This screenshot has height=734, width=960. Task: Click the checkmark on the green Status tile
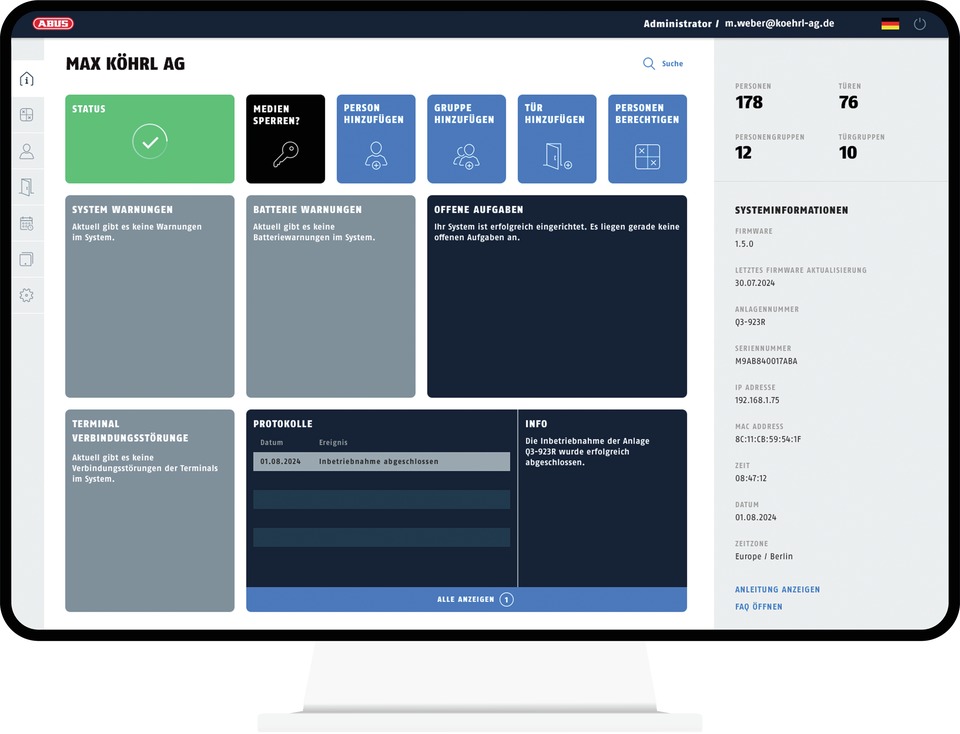(x=150, y=141)
